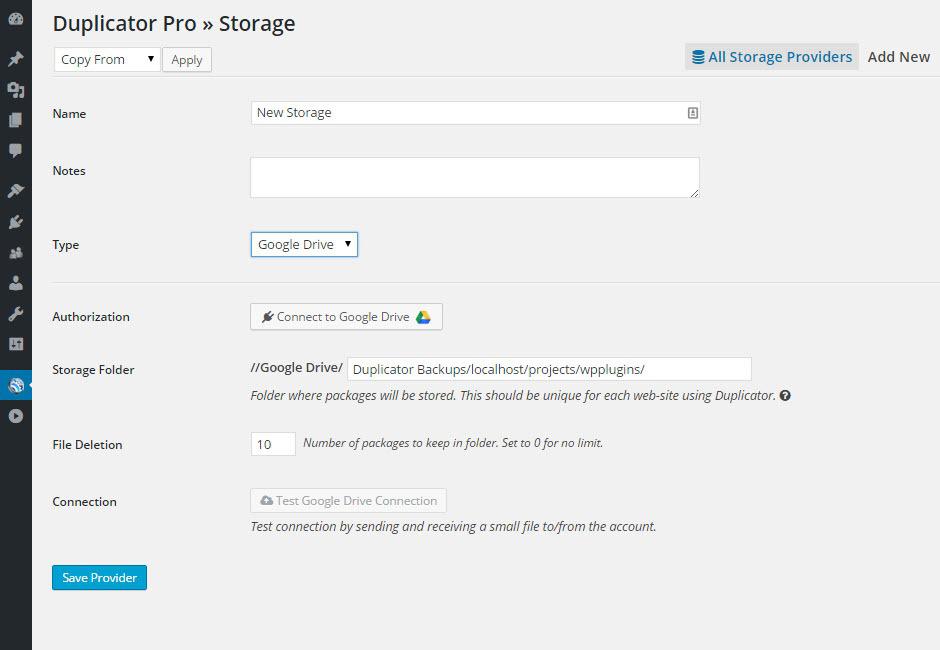Open the Copy From dropdown
This screenshot has width=940, height=650.
pos(107,60)
